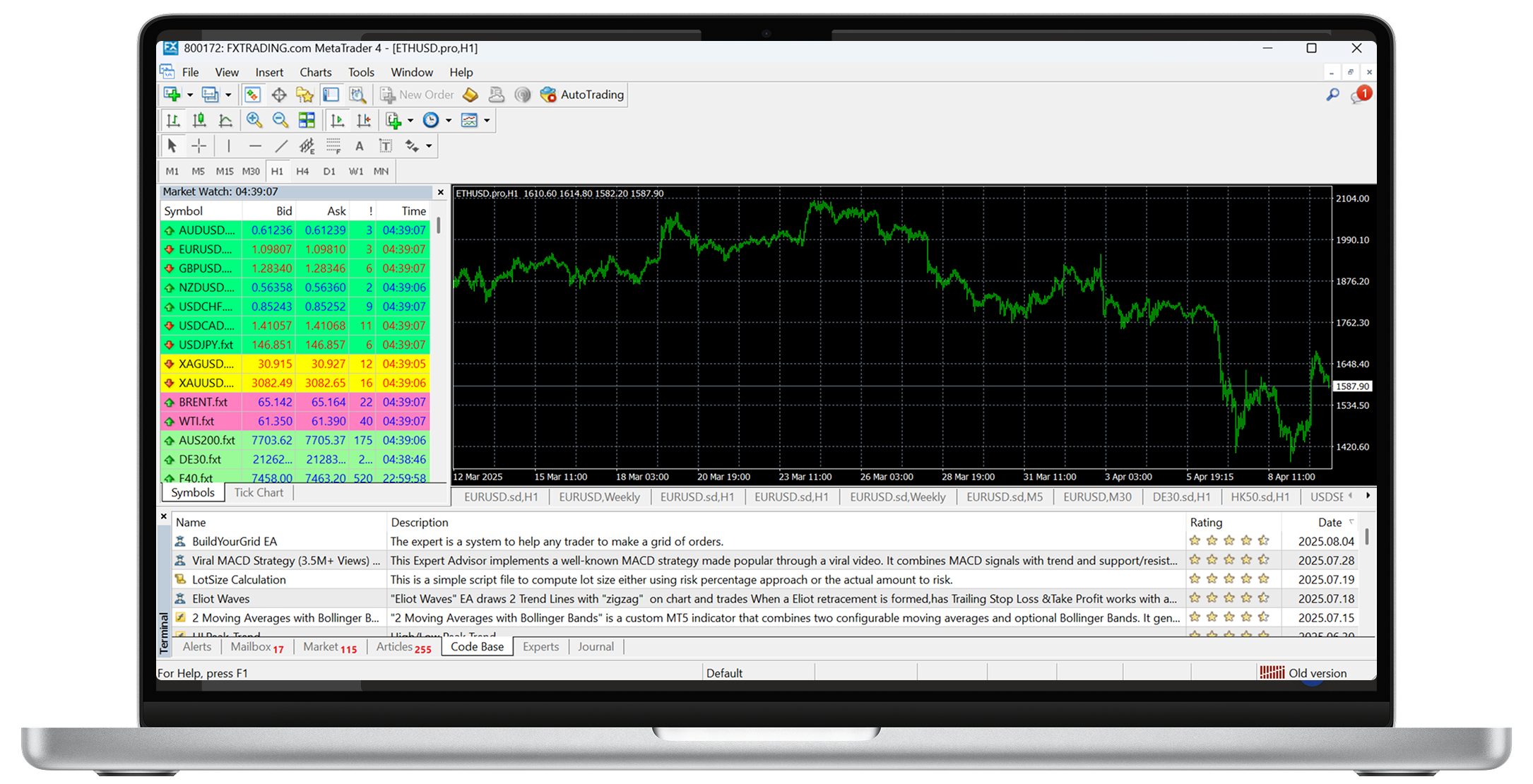The width and height of the screenshot is (1533, 784).
Task: Click the Zoom In magnifier icon
Action: pyautogui.click(x=254, y=121)
